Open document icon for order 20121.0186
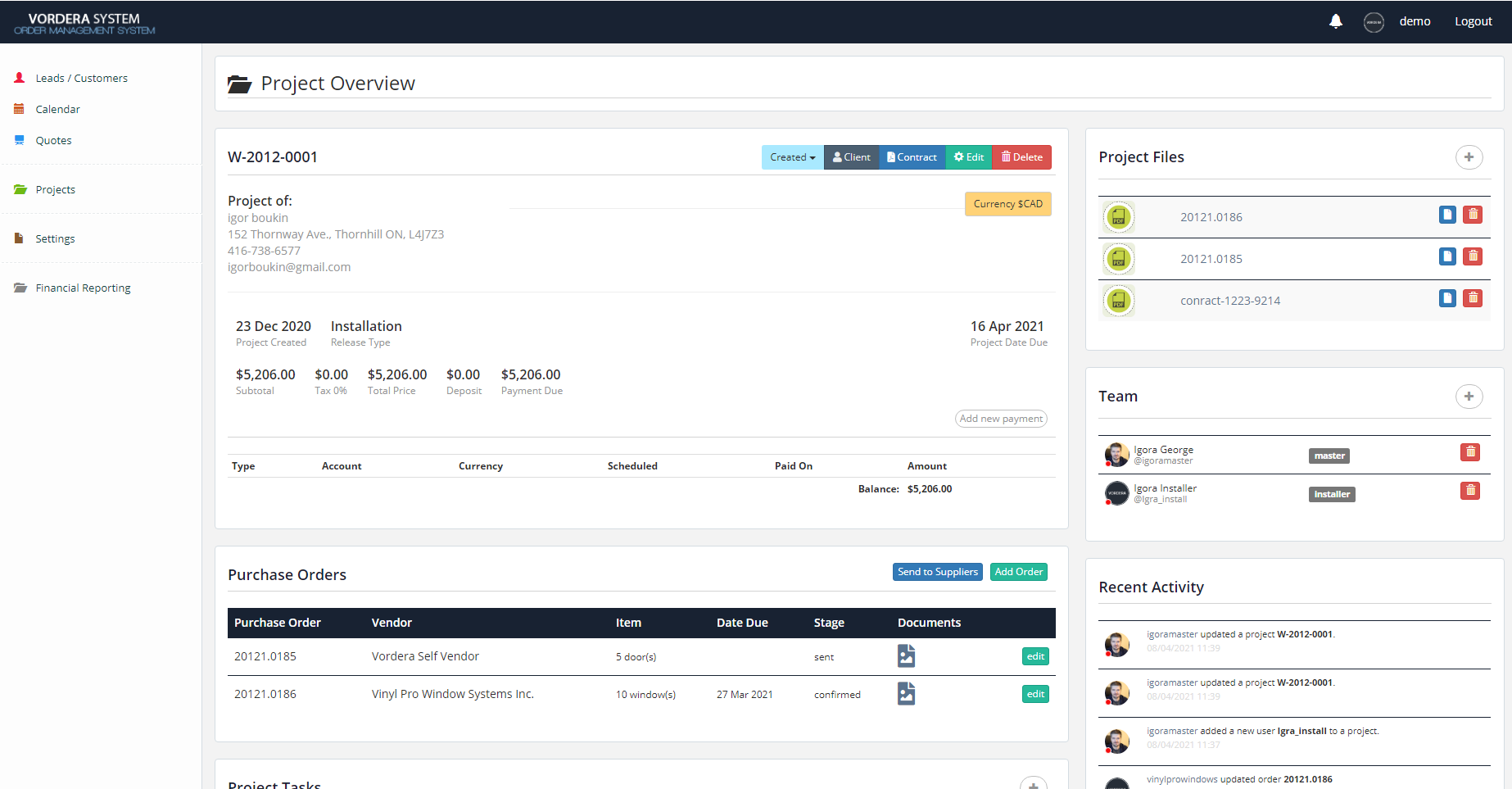Image resolution: width=1512 pixels, height=789 pixels. click(906, 694)
